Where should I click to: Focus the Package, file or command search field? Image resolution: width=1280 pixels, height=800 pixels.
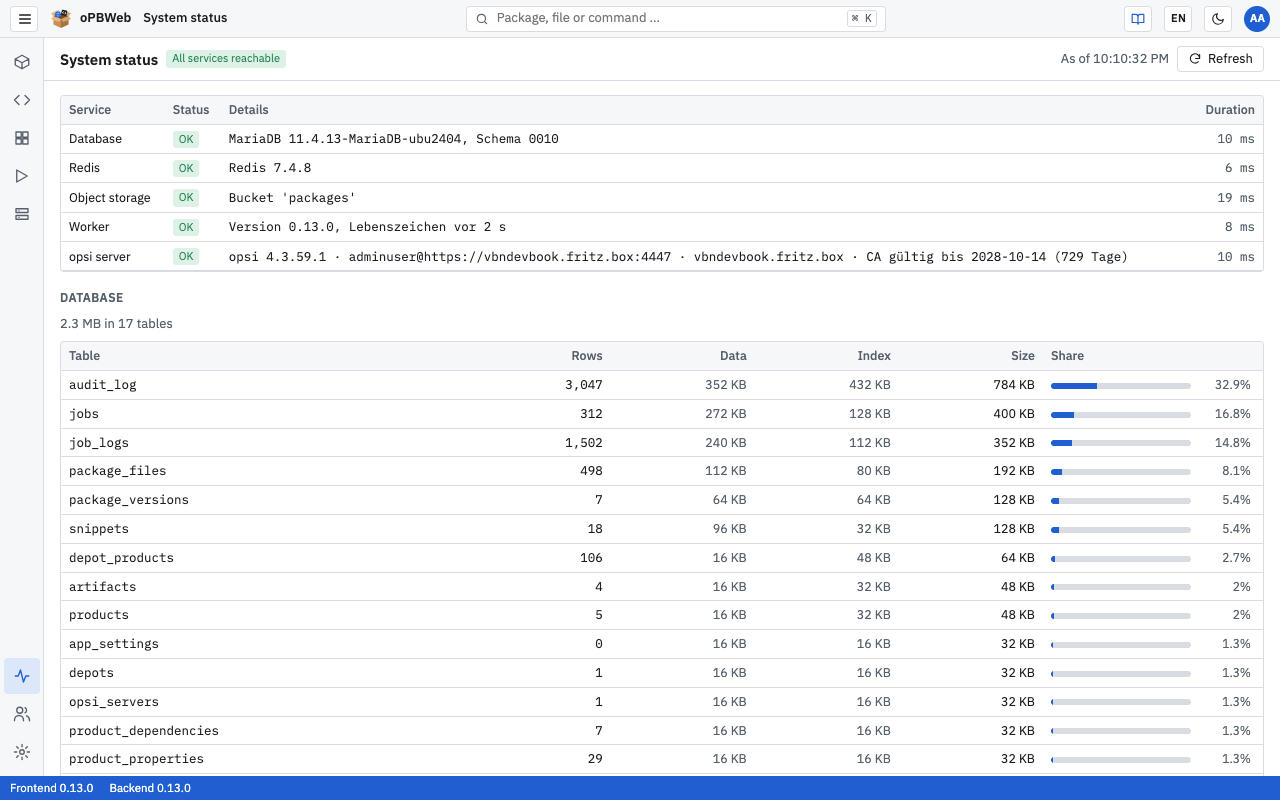point(676,18)
